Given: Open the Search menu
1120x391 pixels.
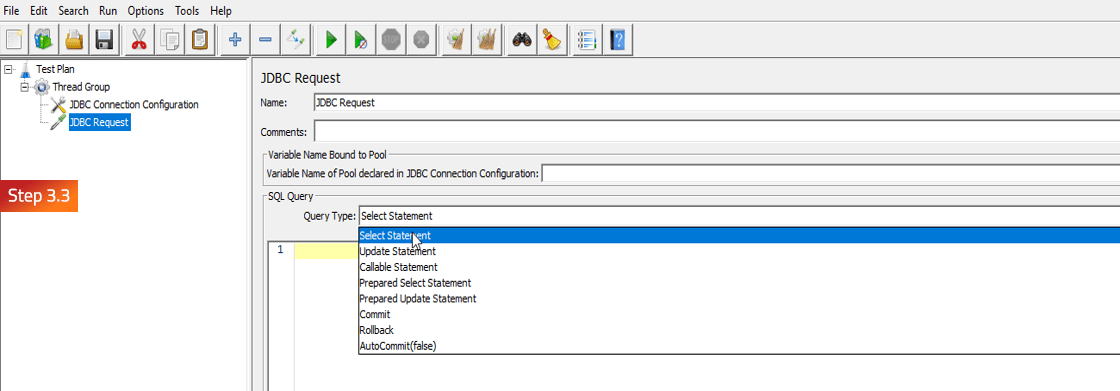Looking at the screenshot, I should [x=74, y=11].
